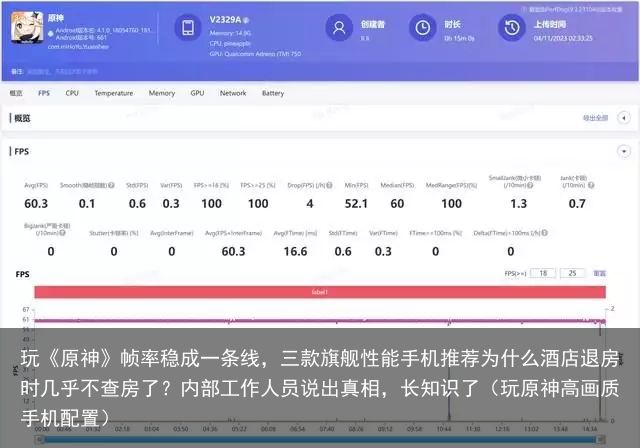
Task: Open help icon beside Smooth metric label
Action: click(x=111, y=185)
